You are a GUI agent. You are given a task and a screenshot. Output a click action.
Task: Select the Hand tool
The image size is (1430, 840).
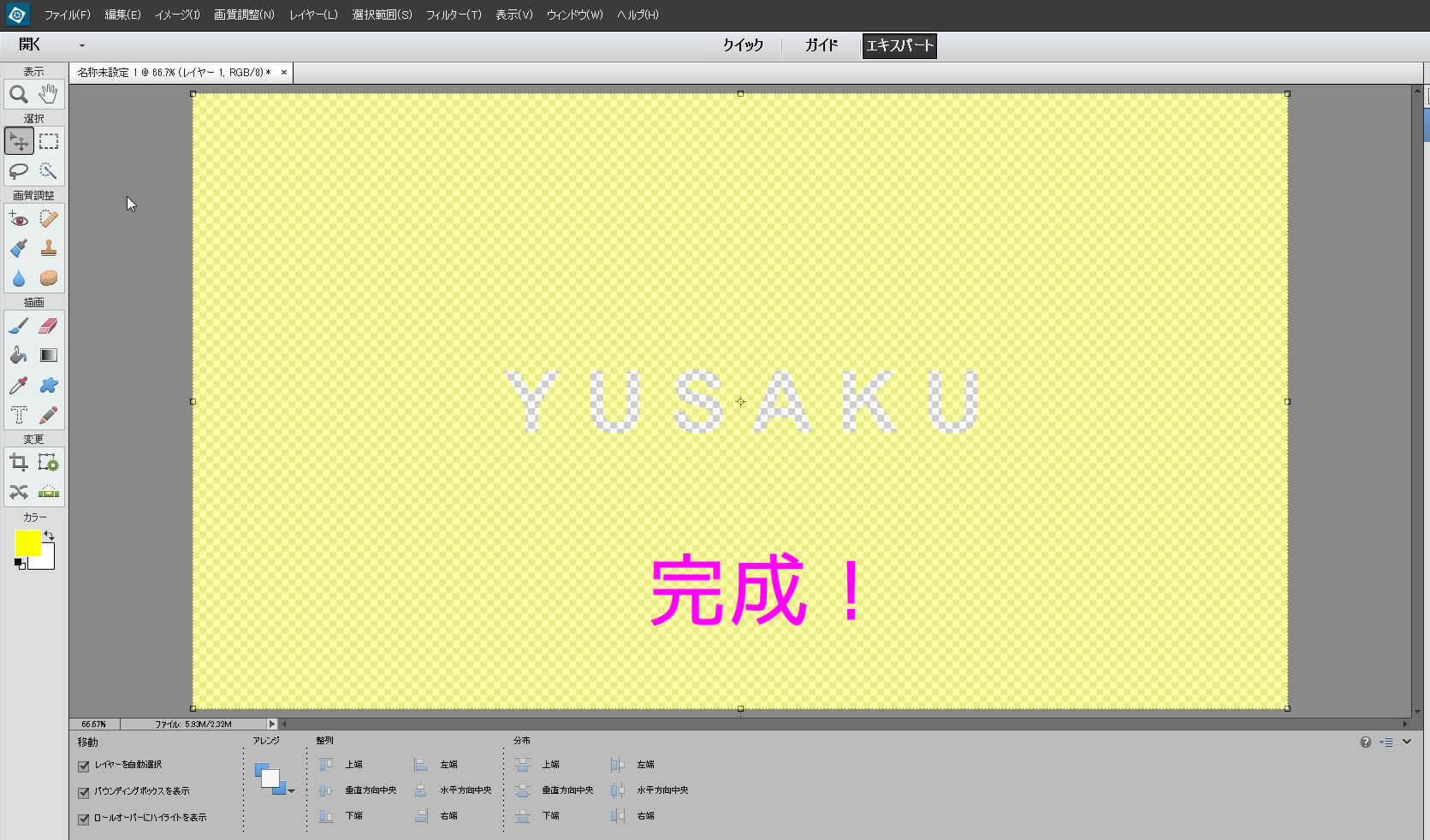coord(49,95)
